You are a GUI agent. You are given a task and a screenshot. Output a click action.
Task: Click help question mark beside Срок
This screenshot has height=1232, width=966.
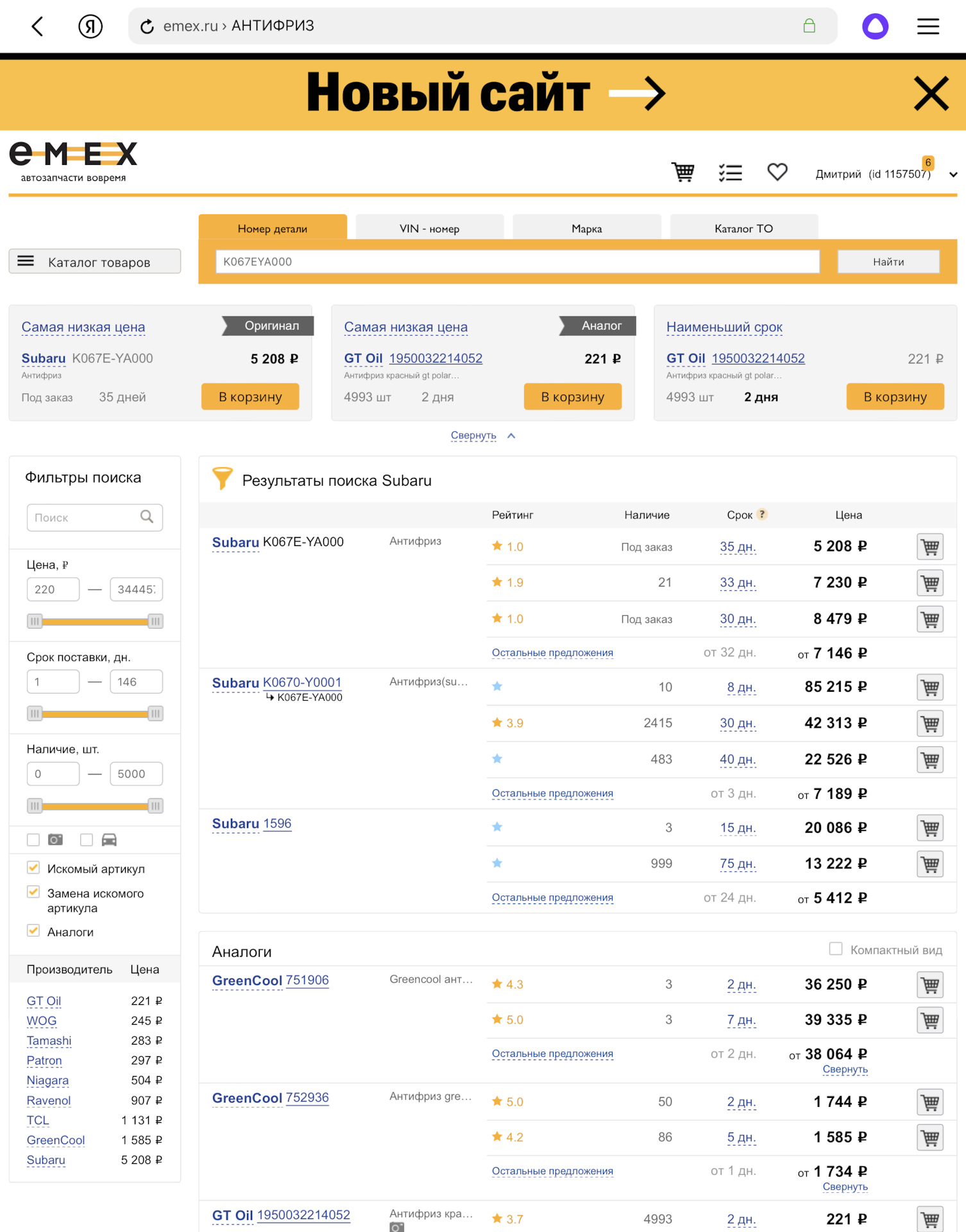pyautogui.click(x=762, y=514)
